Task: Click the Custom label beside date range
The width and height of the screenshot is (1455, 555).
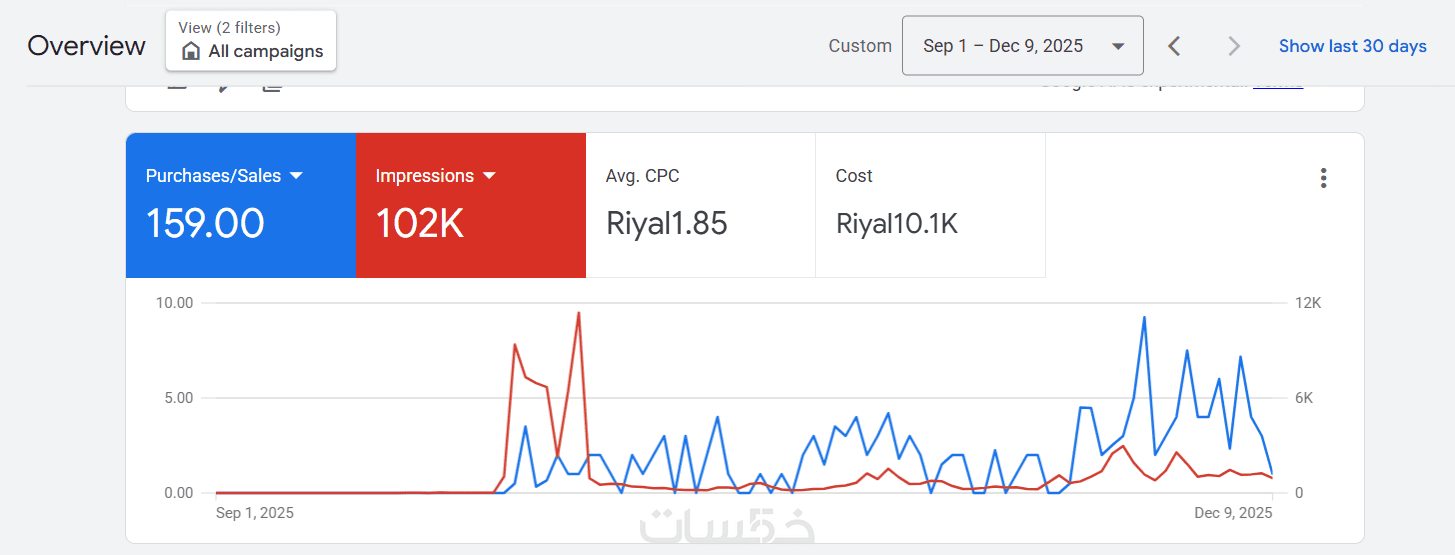Action: (x=860, y=46)
